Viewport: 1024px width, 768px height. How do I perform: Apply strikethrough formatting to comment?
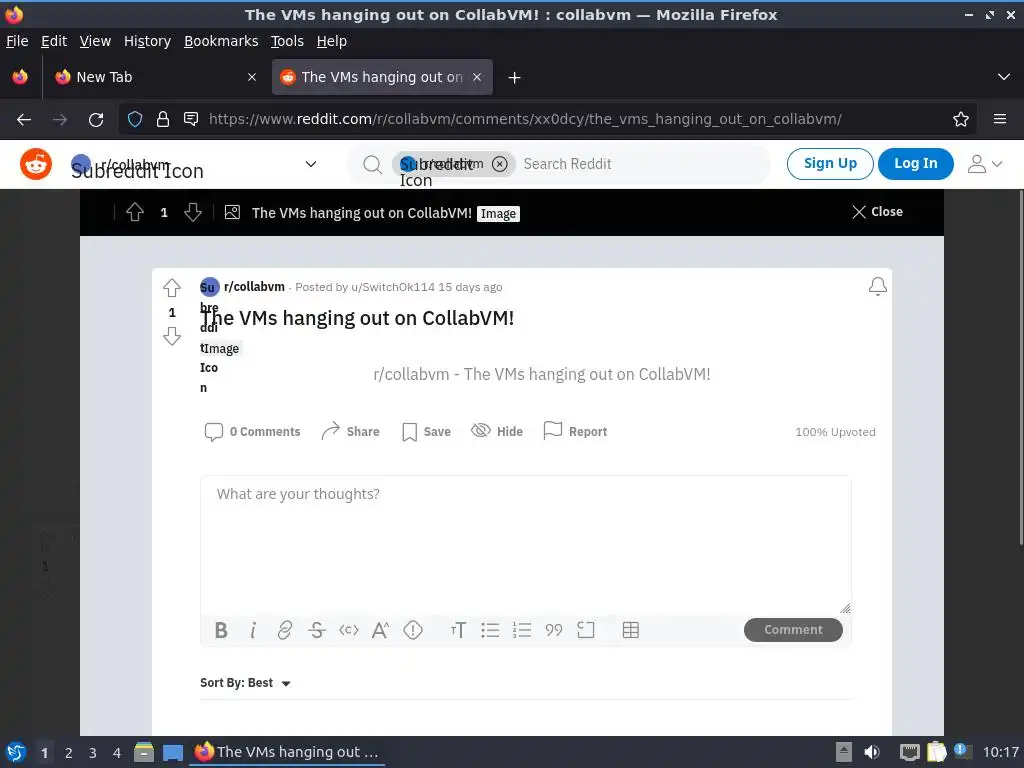pyautogui.click(x=317, y=630)
